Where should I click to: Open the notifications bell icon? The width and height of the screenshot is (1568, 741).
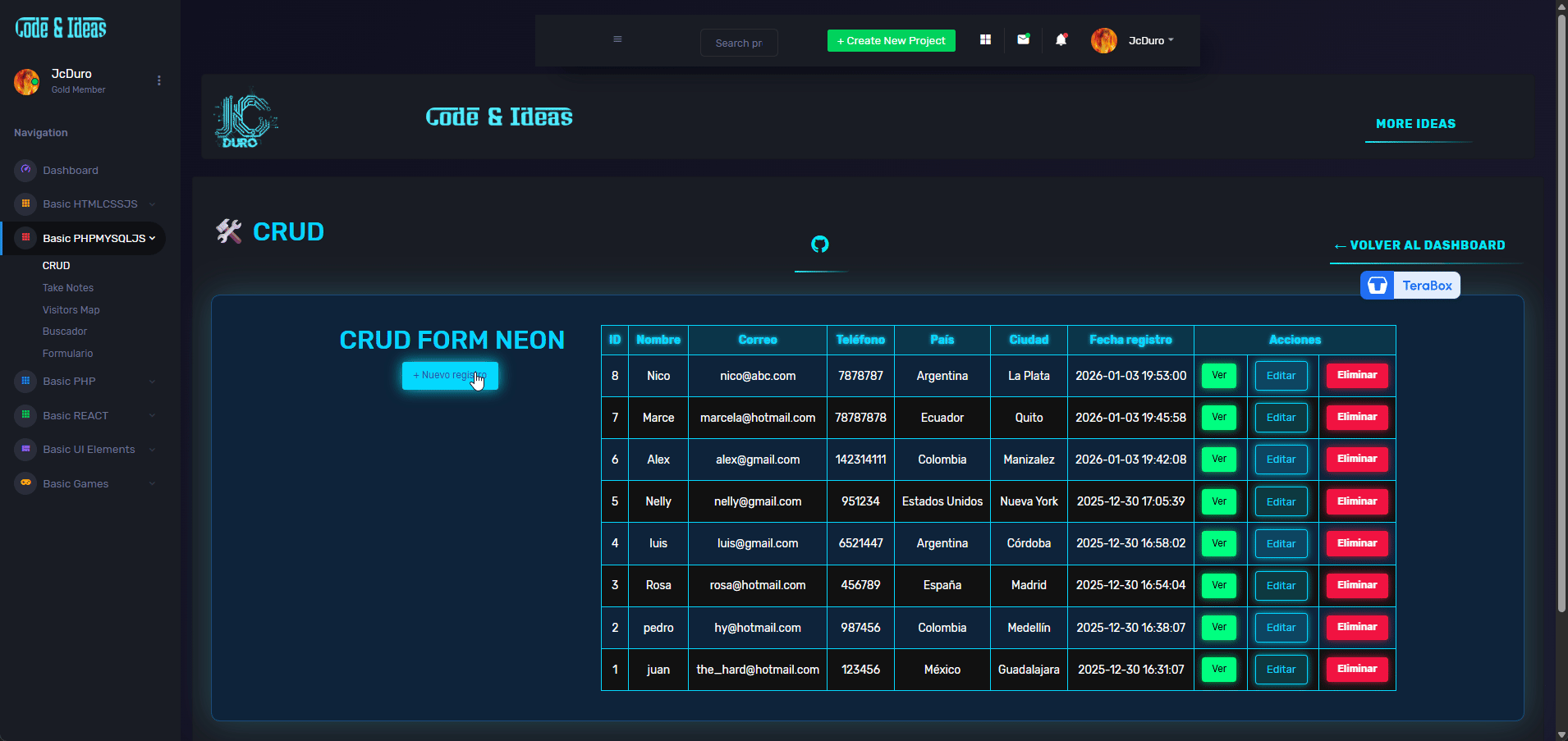tap(1061, 39)
